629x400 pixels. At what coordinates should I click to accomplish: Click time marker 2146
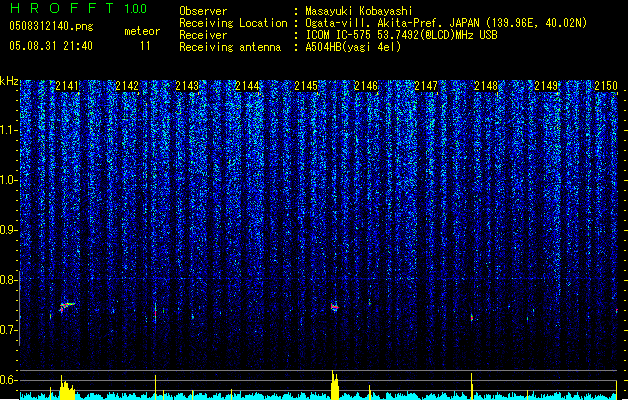(x=366, y=85)
